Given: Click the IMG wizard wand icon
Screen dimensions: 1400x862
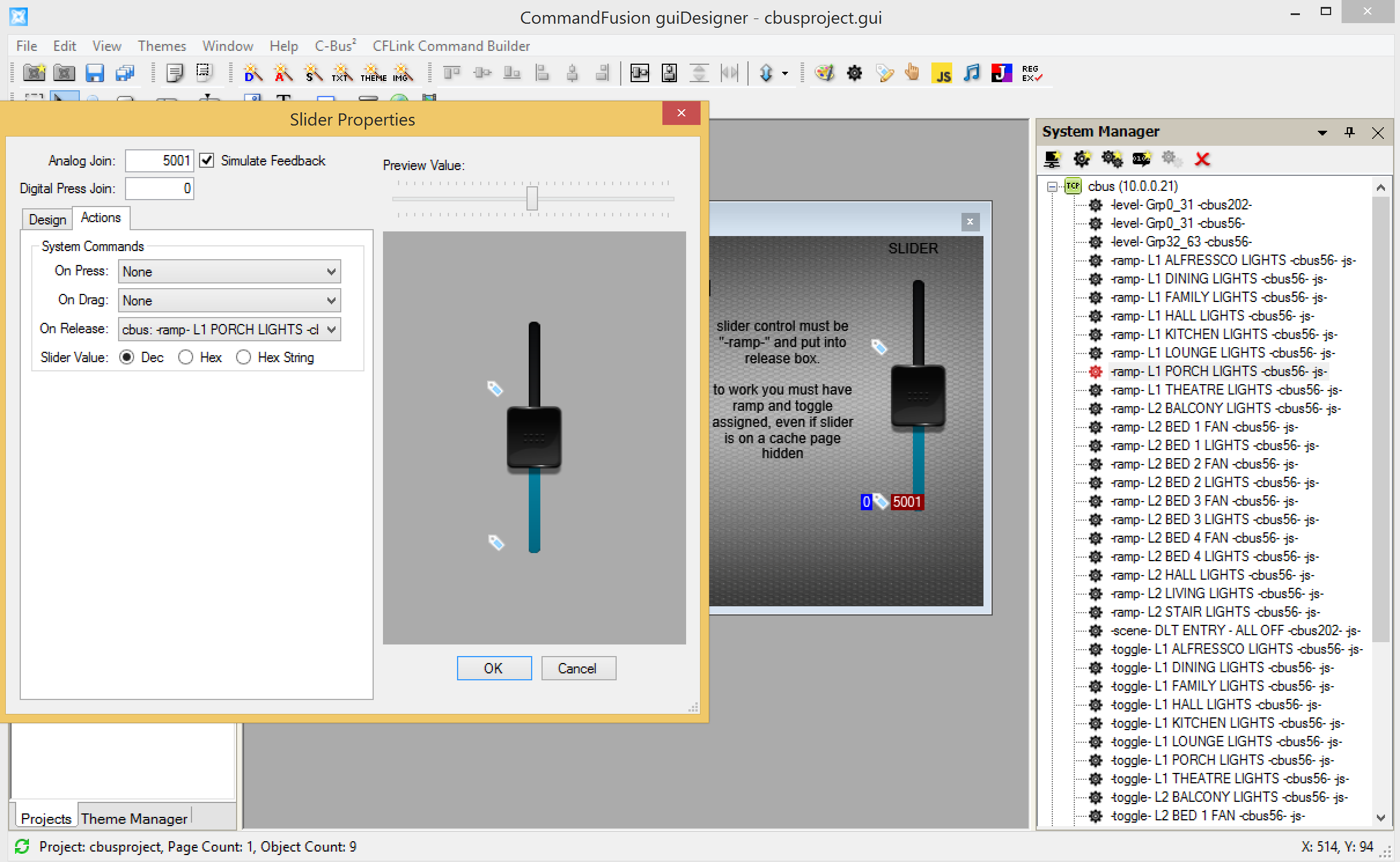Looking at the screenshot, I should point(403,73).
